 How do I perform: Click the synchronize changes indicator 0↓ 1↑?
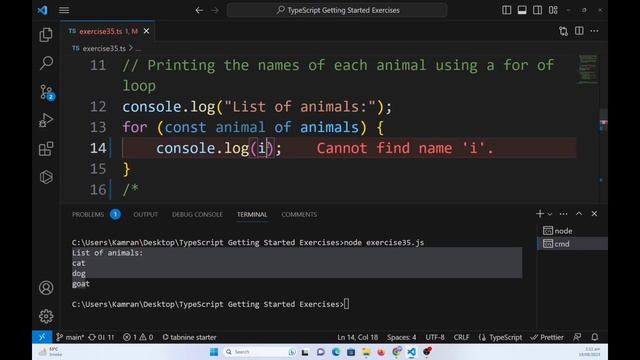101,337
